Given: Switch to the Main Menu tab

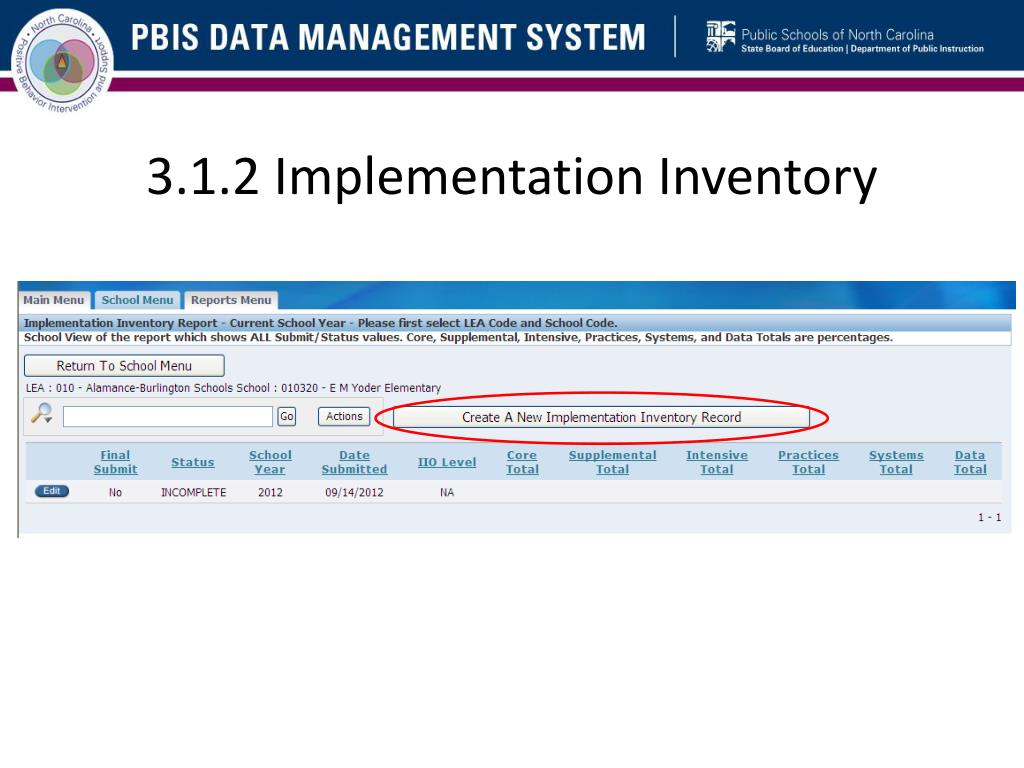Looking at the screenshot, I should (54, 300).
